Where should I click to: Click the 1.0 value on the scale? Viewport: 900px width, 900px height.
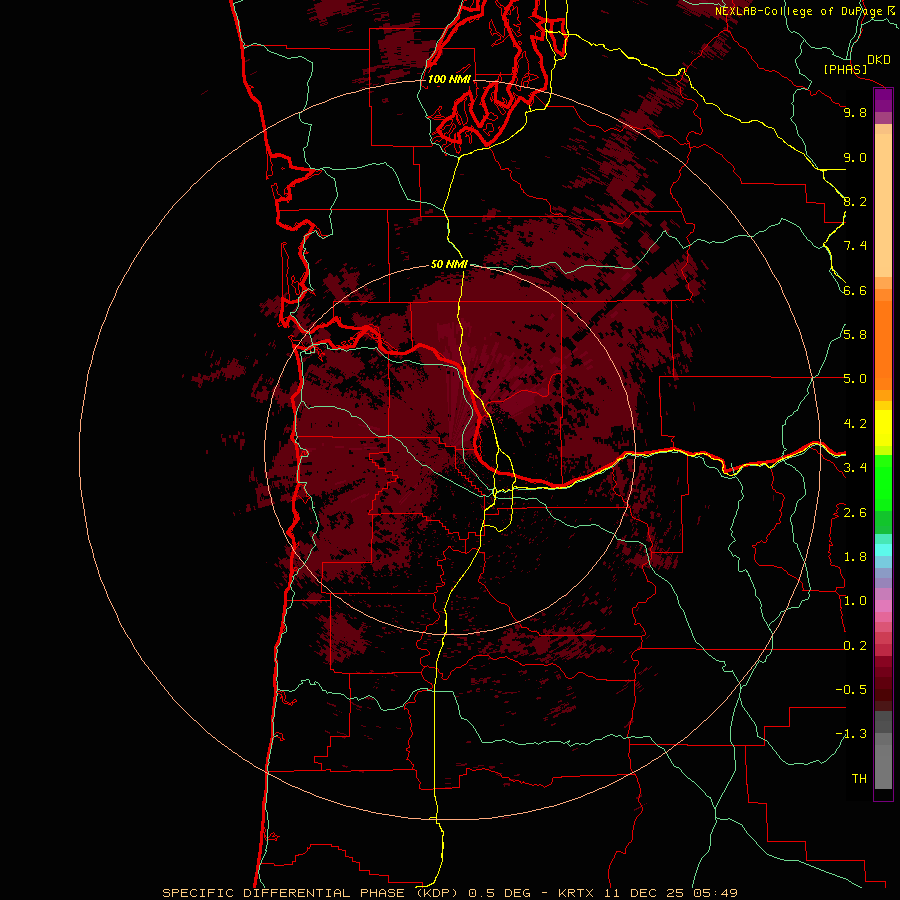click(855, 601)
